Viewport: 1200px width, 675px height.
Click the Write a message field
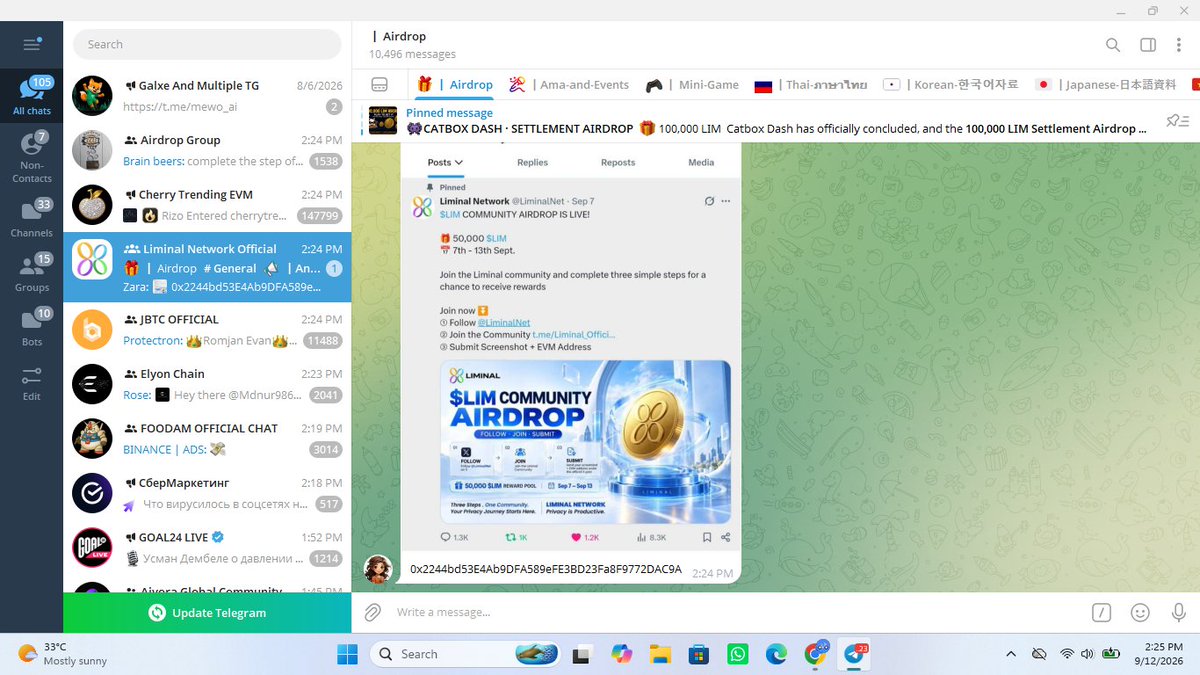(x=735, y=612)
